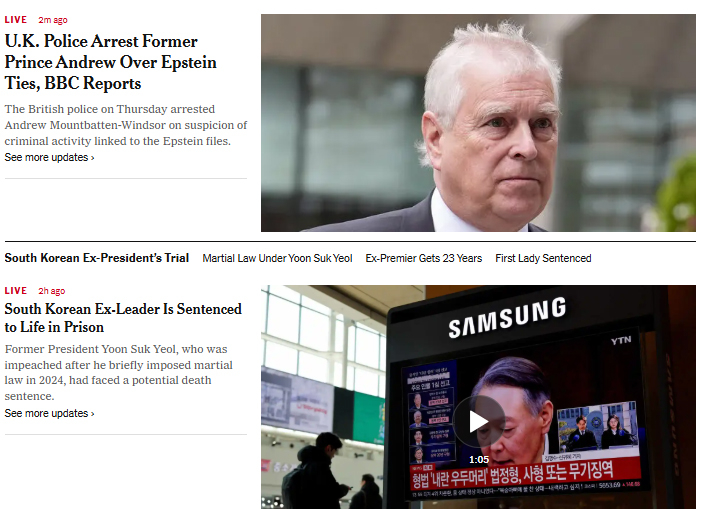Click See more updates under Epstein story
Viewport: 704px width, 509px height.
[x=49, y=158]
